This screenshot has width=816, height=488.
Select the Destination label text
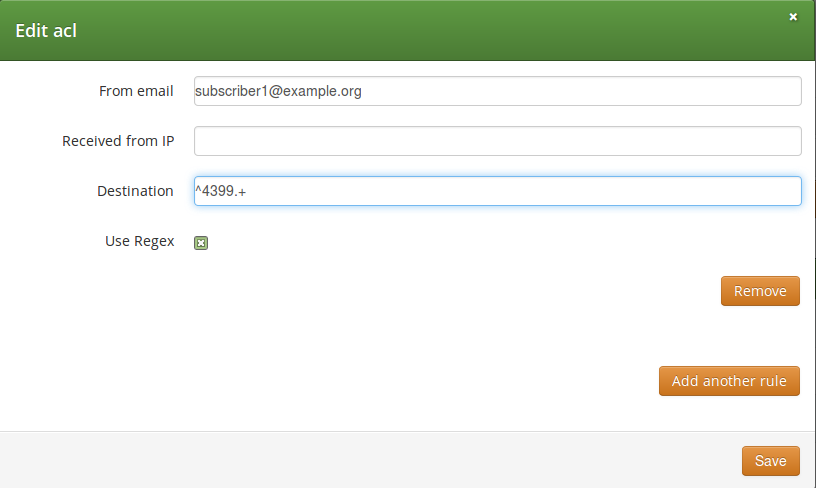[135, 191]
